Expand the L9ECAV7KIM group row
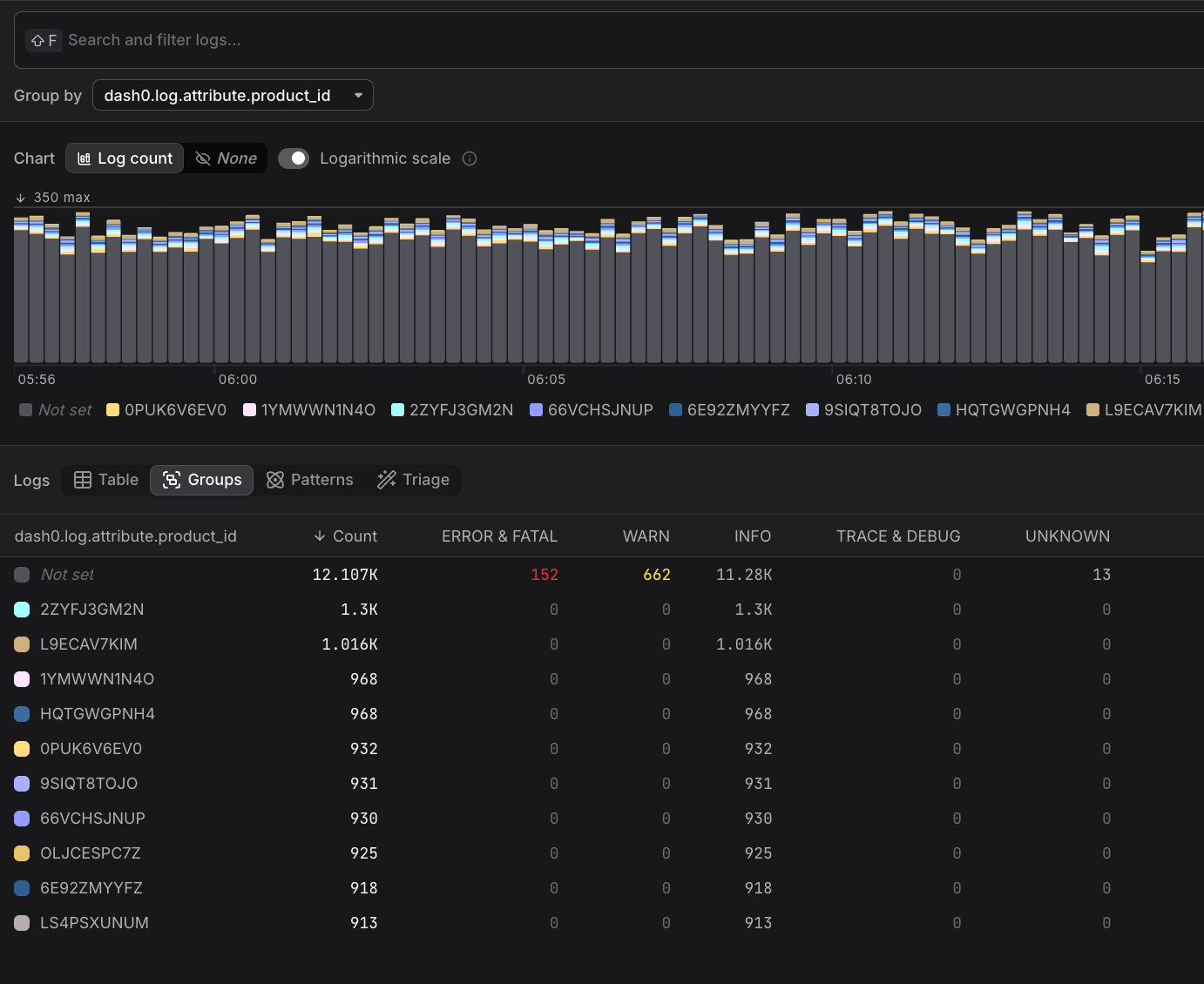 coord(89,644)
